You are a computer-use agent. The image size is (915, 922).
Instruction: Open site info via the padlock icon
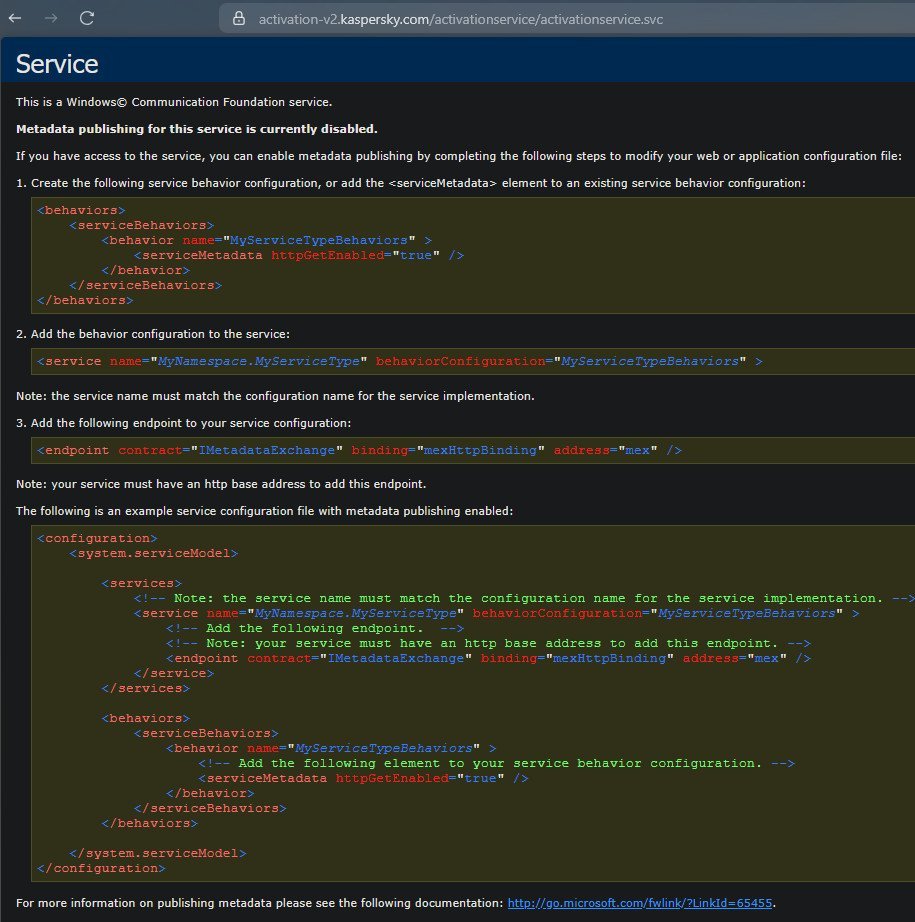[239, 19]
